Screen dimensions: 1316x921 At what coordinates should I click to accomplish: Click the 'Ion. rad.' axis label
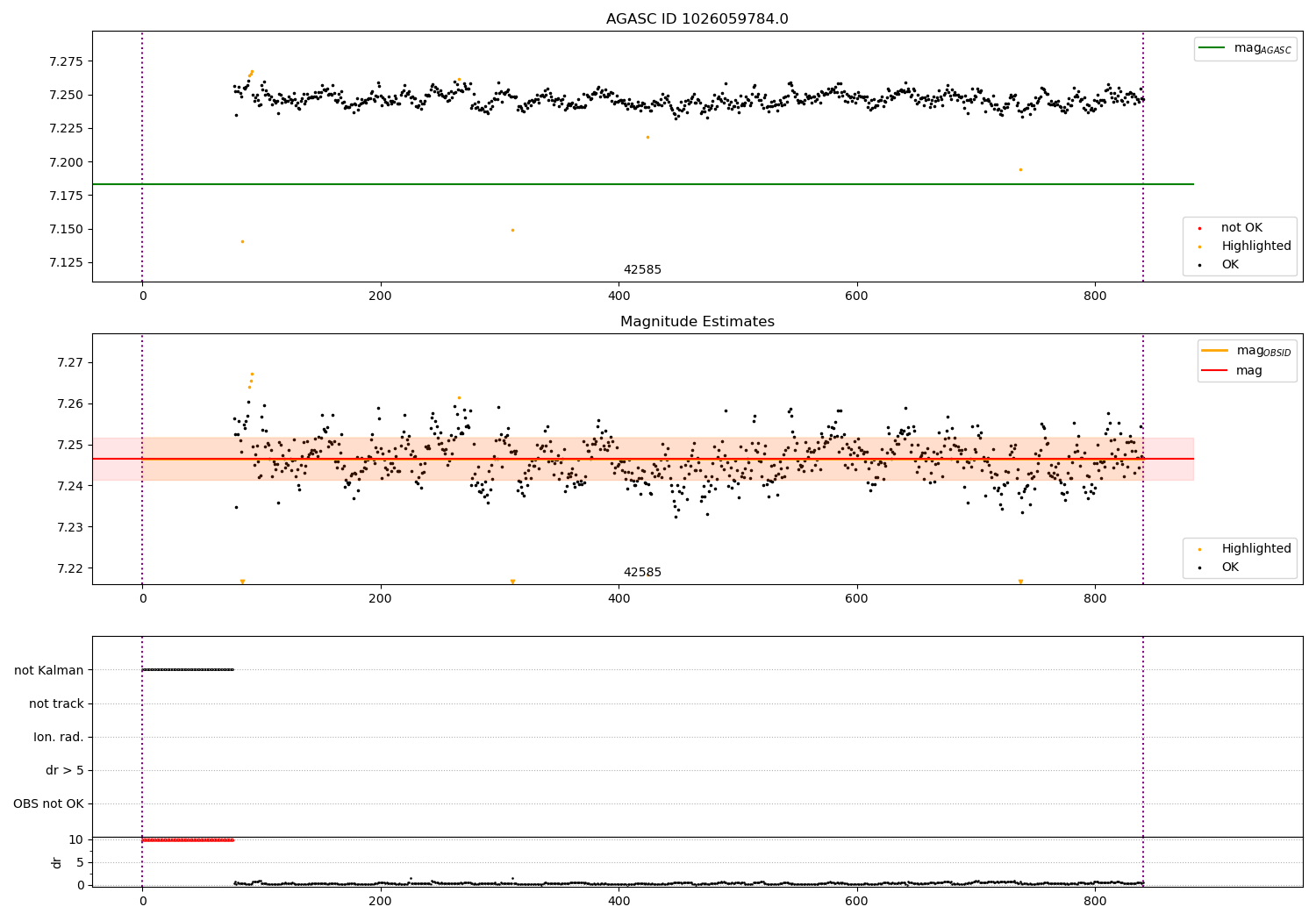pyautogui.click(x=59, y=737)
